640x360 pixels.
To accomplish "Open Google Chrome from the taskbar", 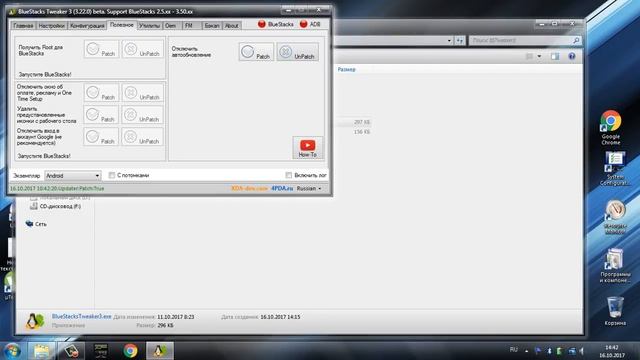I will (131, 351).
